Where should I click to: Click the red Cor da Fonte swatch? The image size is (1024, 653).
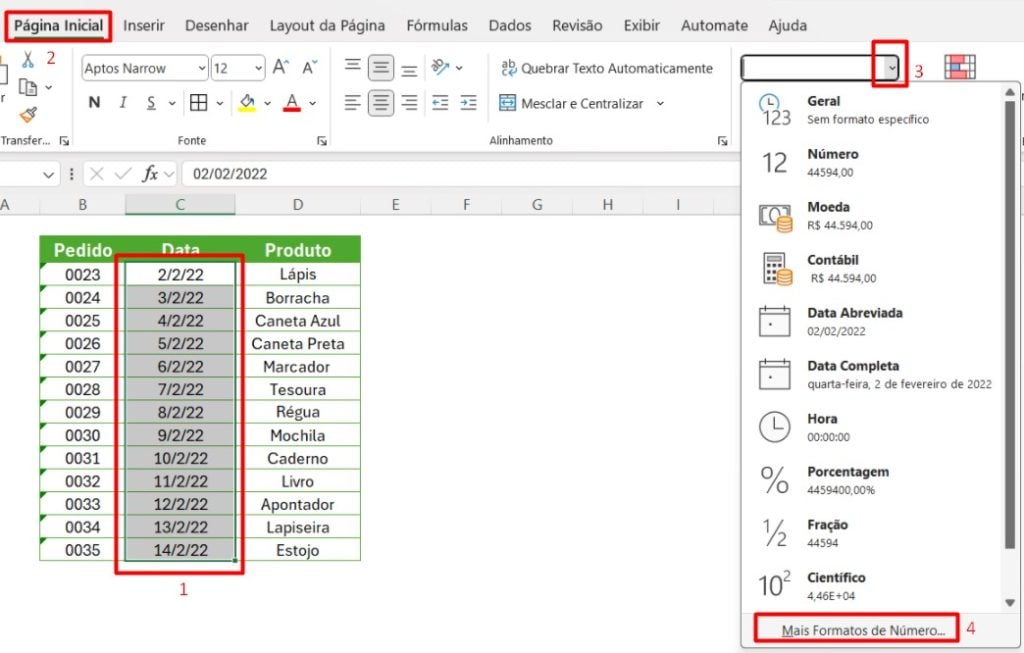click(x=290, y=108)
